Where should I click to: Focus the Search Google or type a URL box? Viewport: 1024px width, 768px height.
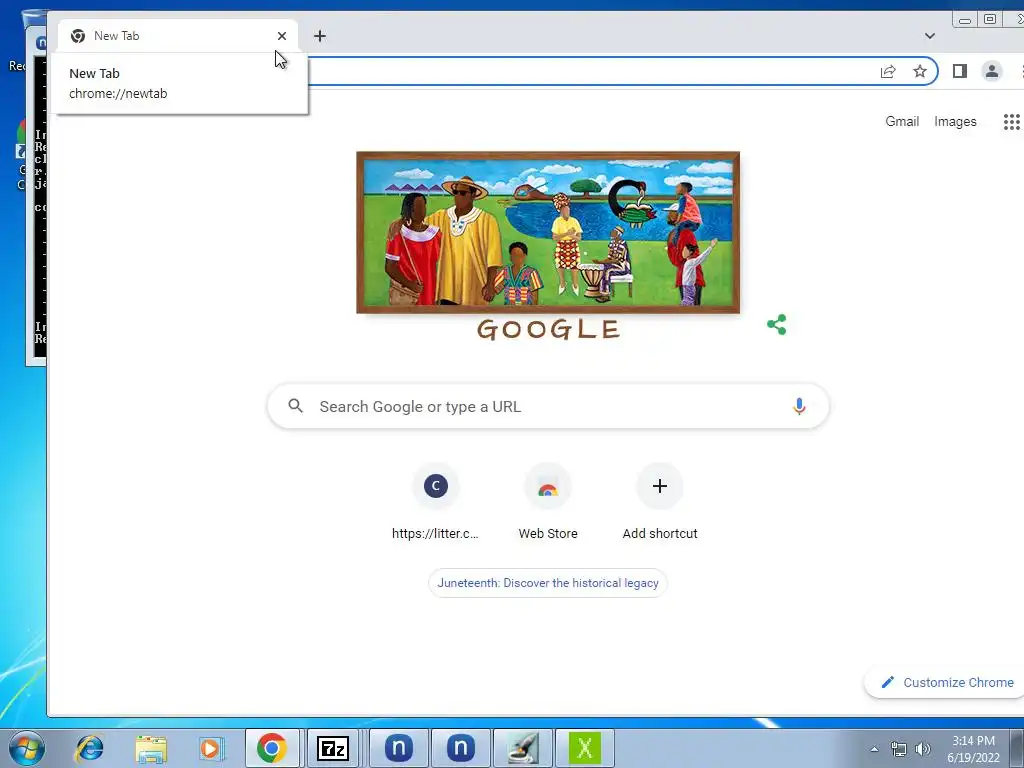[548, 406]
